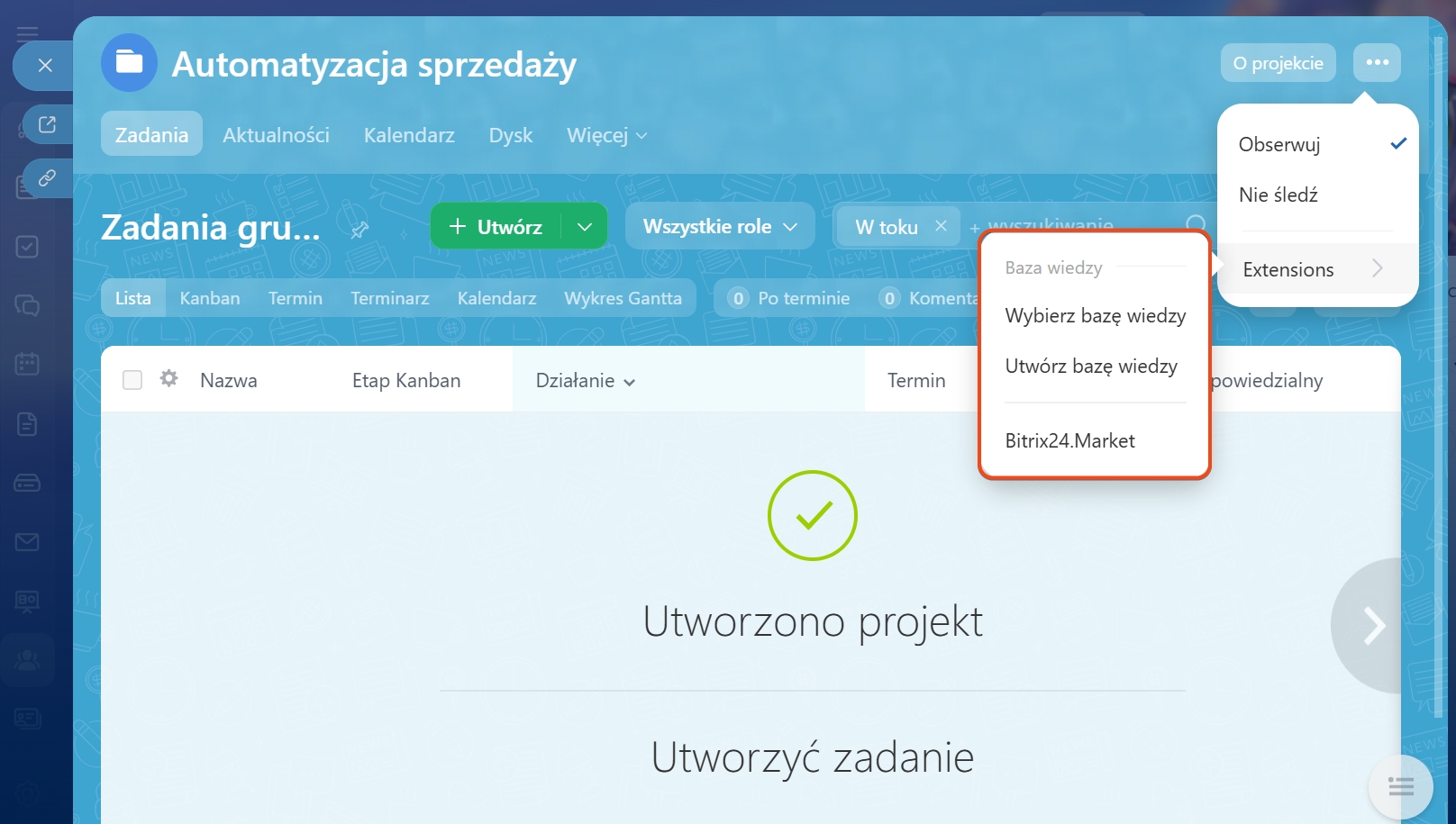Image resolution: width=1456 pixels, height=824 pixels.
Task: Close the project side panel
Action: (45, 66)
